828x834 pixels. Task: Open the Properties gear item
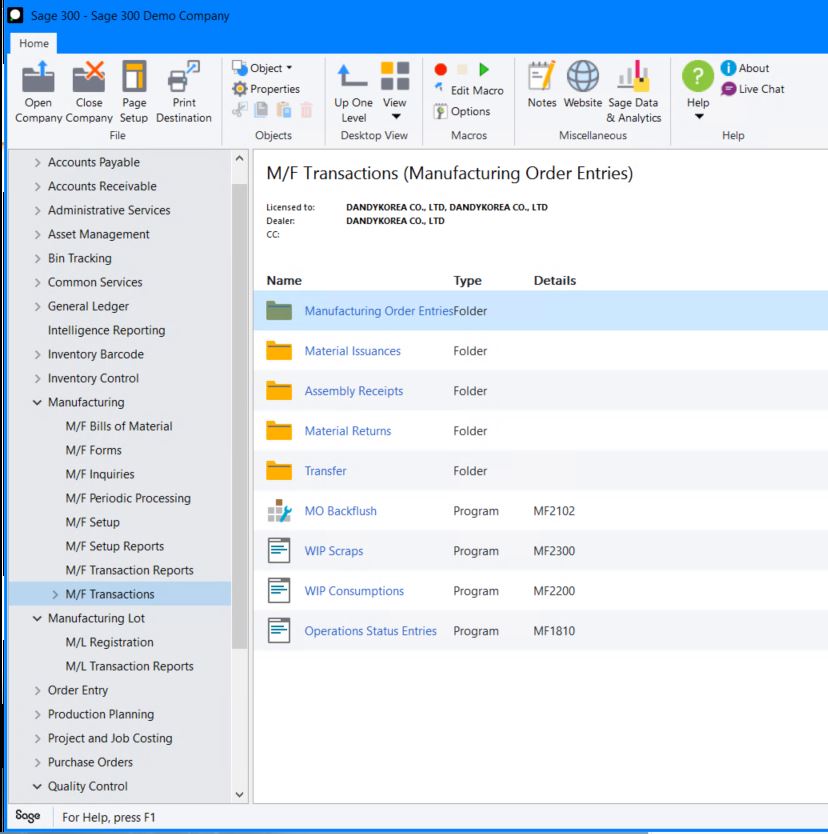[x=266, y=89]
